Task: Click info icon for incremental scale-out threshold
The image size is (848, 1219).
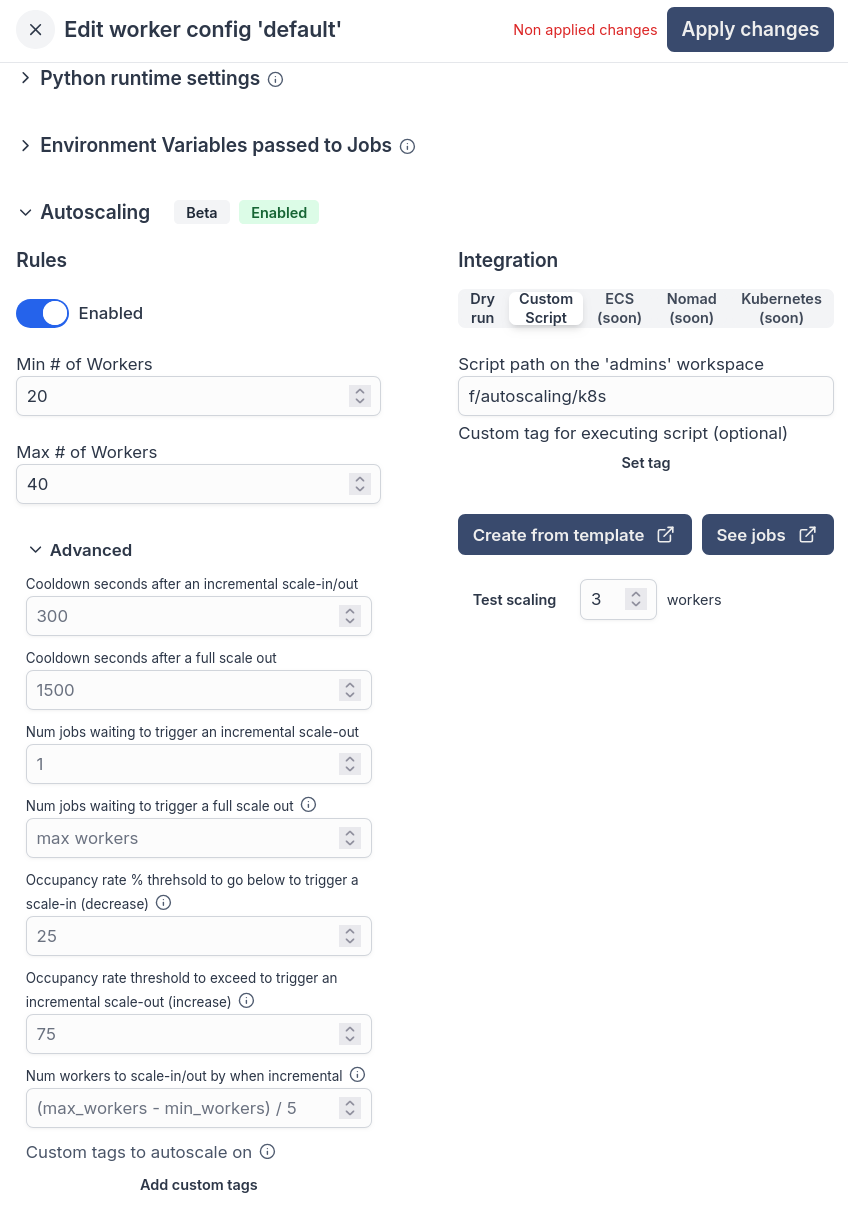Action: point(247,1001)
